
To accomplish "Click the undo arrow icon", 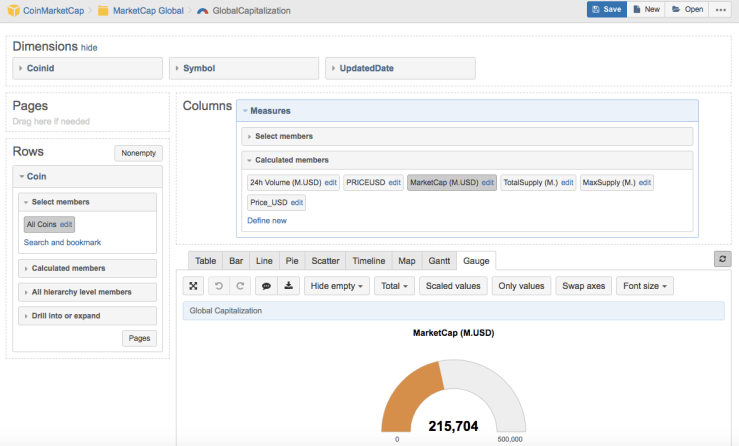I will coord(220,286).
